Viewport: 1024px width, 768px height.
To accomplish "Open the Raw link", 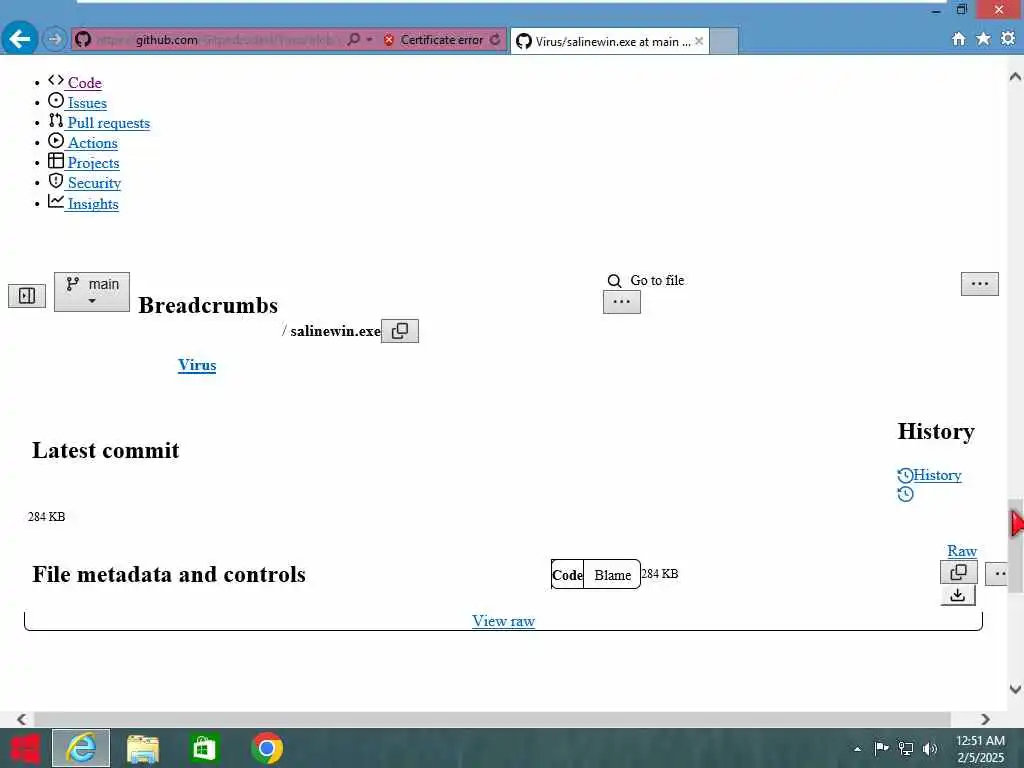I will point(962,551).
